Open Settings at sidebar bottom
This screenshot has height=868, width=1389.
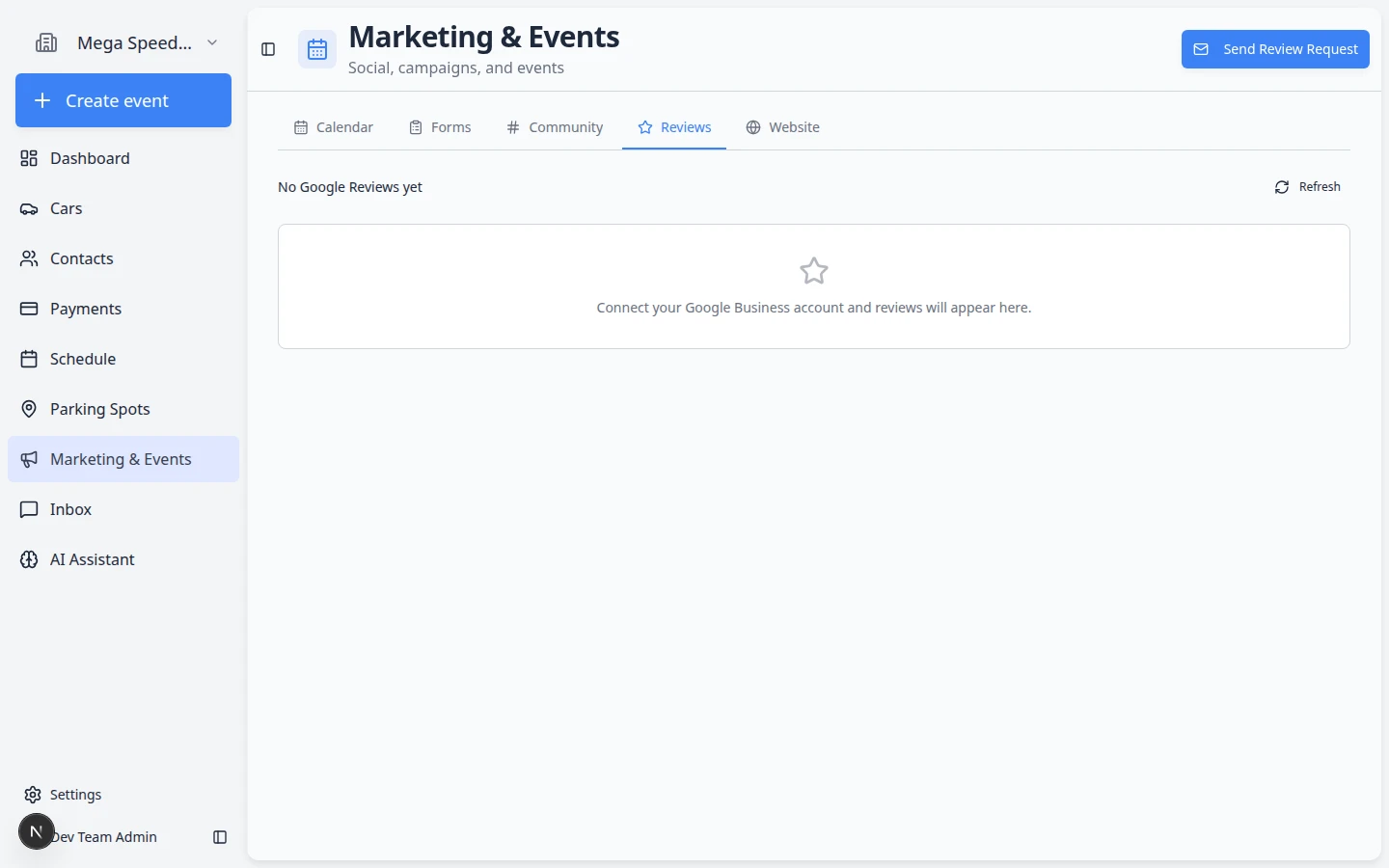tap(123, 795)
